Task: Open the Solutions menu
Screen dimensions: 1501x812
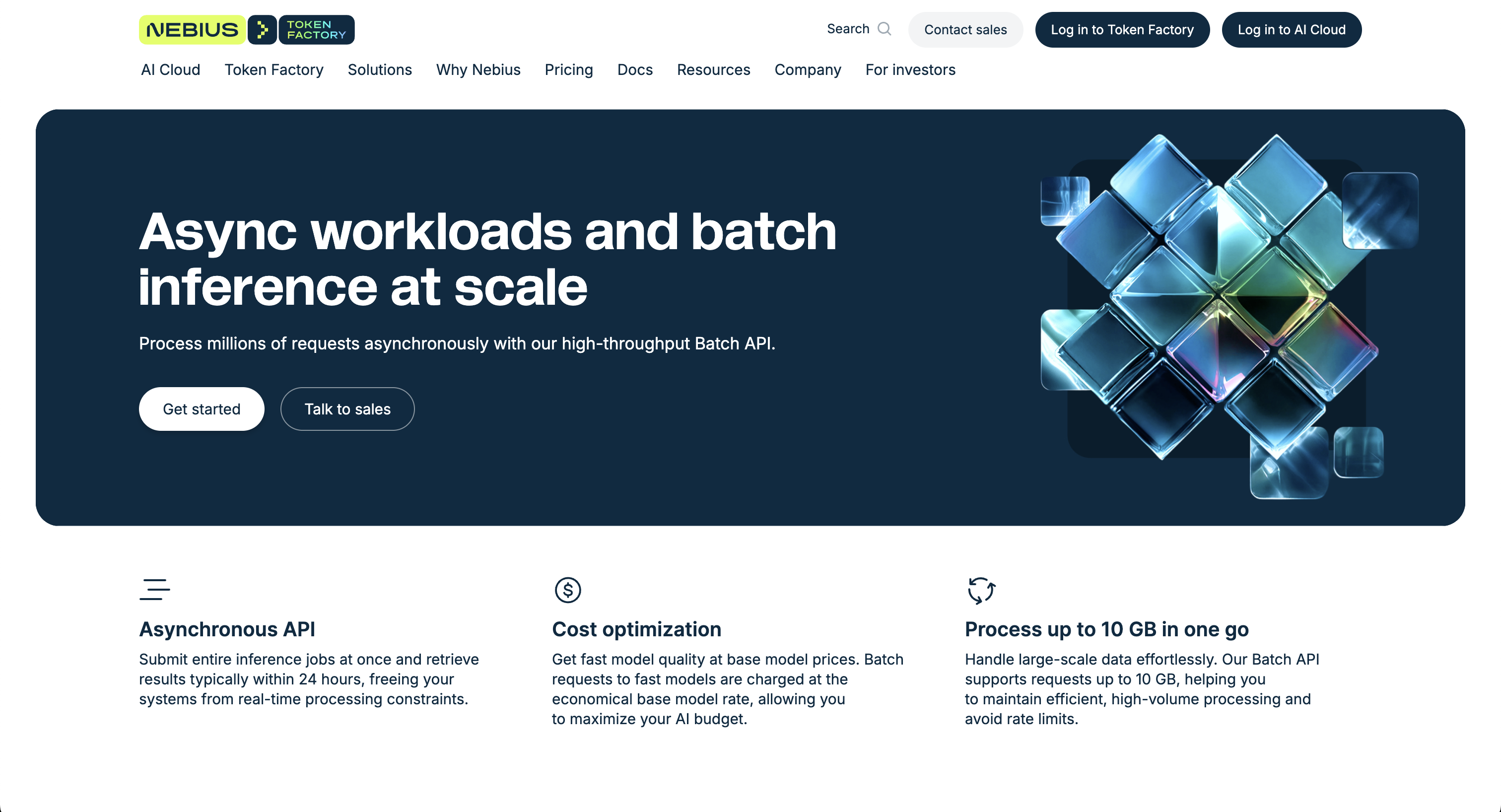Action: pos(380,70)
